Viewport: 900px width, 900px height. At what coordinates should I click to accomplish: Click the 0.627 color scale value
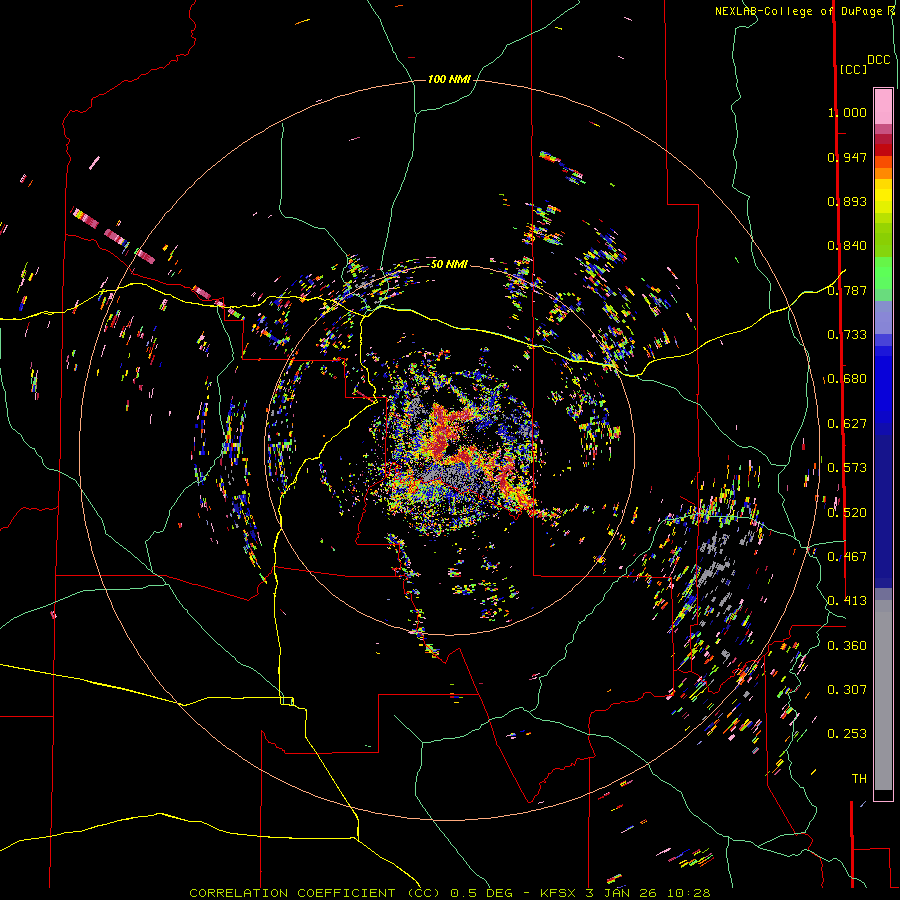pyautogui.click(x=847, y=424)
